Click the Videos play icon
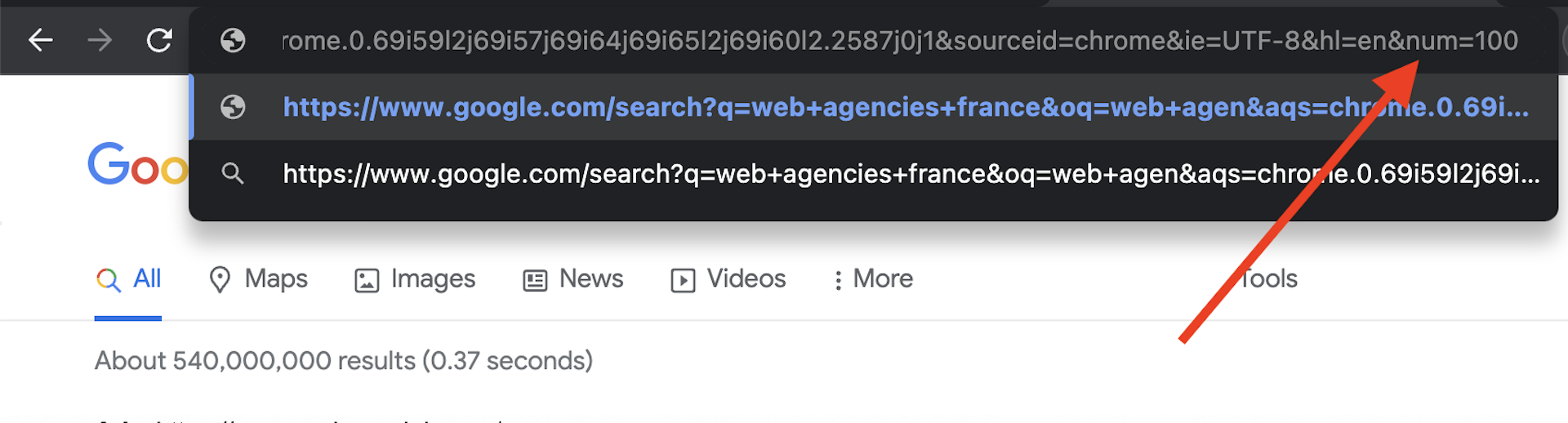The height and width of the screenshot is (423, 1568). (683, 280)
